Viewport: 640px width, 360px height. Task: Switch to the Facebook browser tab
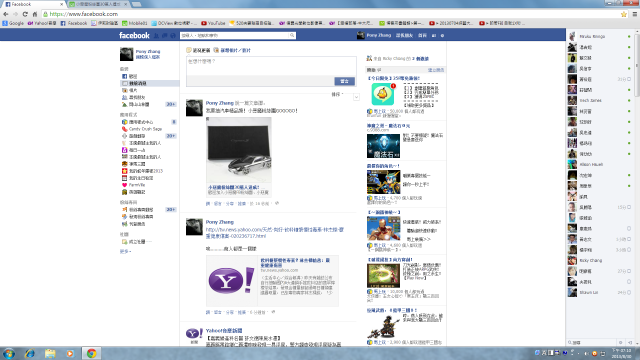33,4
